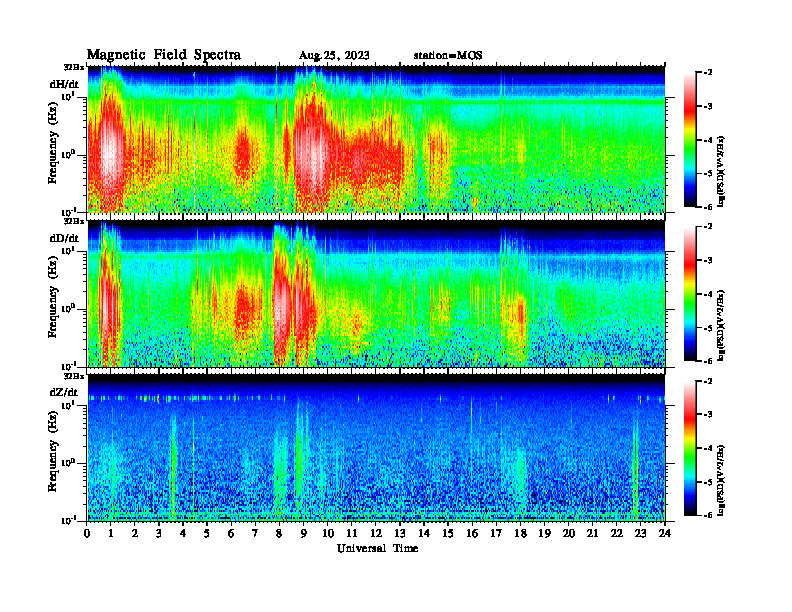Click the hour 11 tick label on the time axis
792x612 pixels.
tap(352, 533)
